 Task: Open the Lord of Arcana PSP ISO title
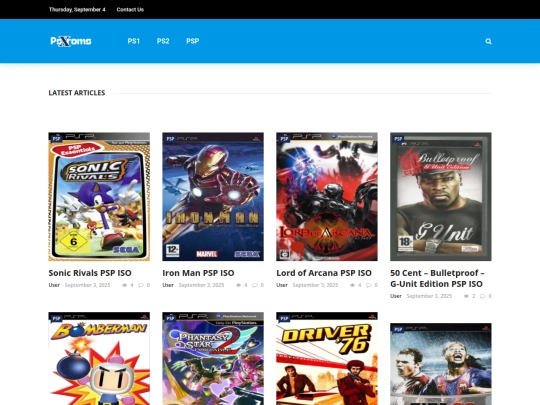(x=324, y=273)
